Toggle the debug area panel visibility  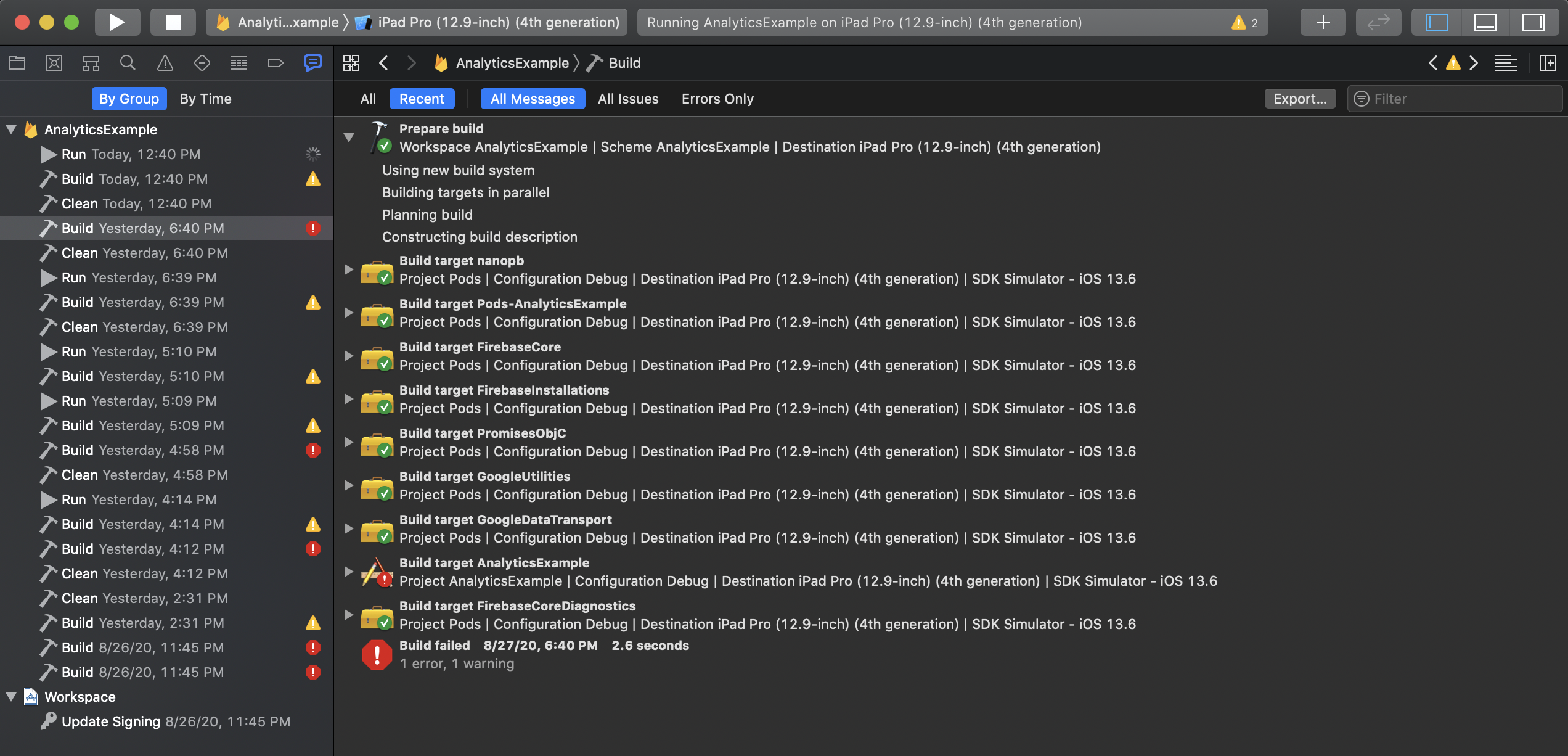tap(1485, 22)
